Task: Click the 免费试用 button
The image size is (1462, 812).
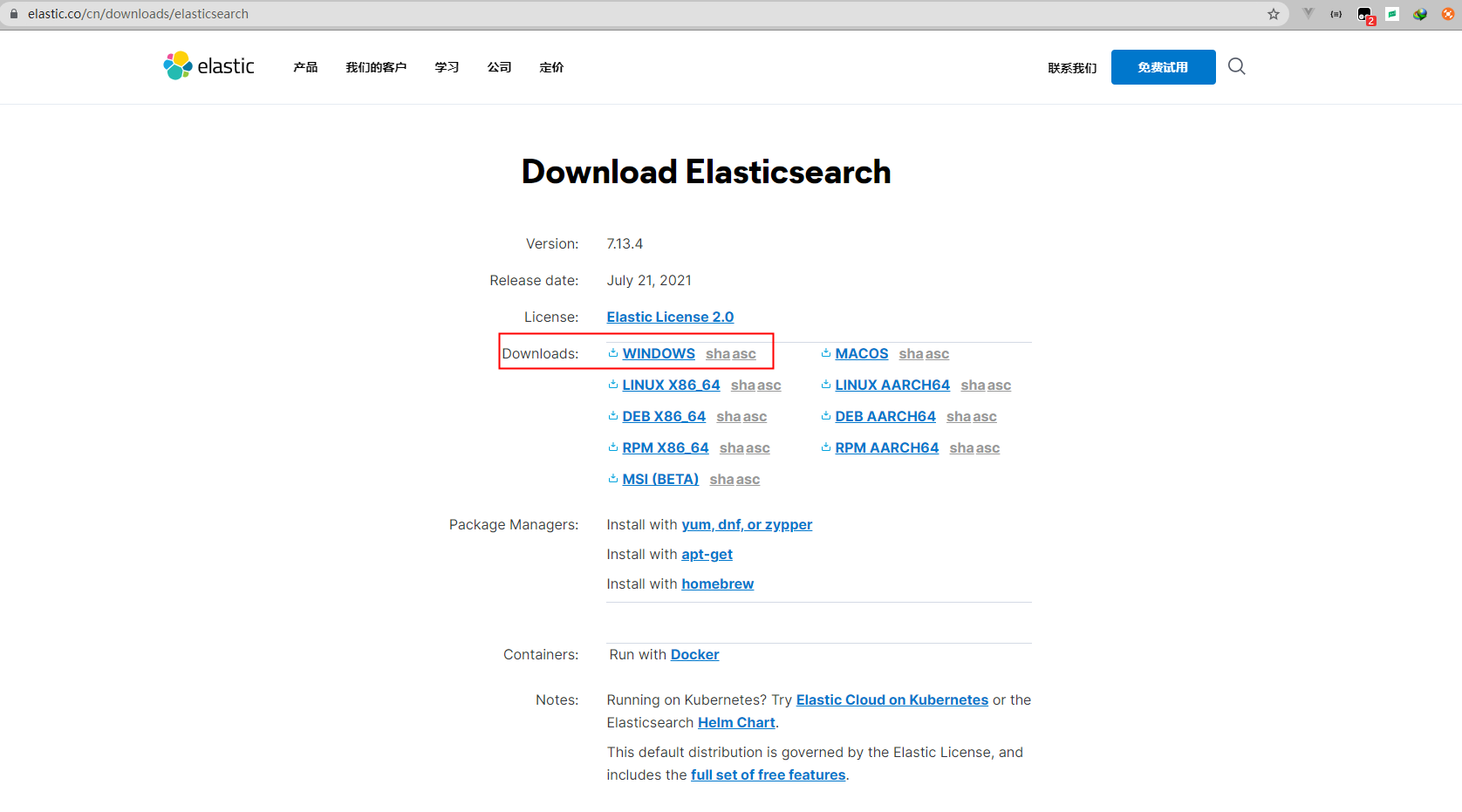Action: coord(1163,67)
